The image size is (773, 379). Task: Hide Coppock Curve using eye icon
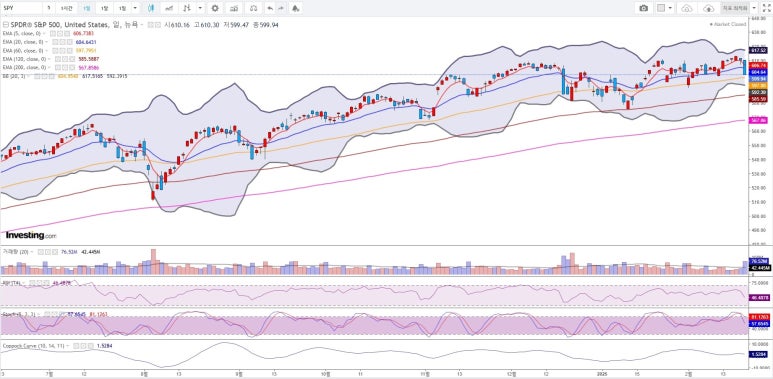pyautogui.click(x=76, y=346)
